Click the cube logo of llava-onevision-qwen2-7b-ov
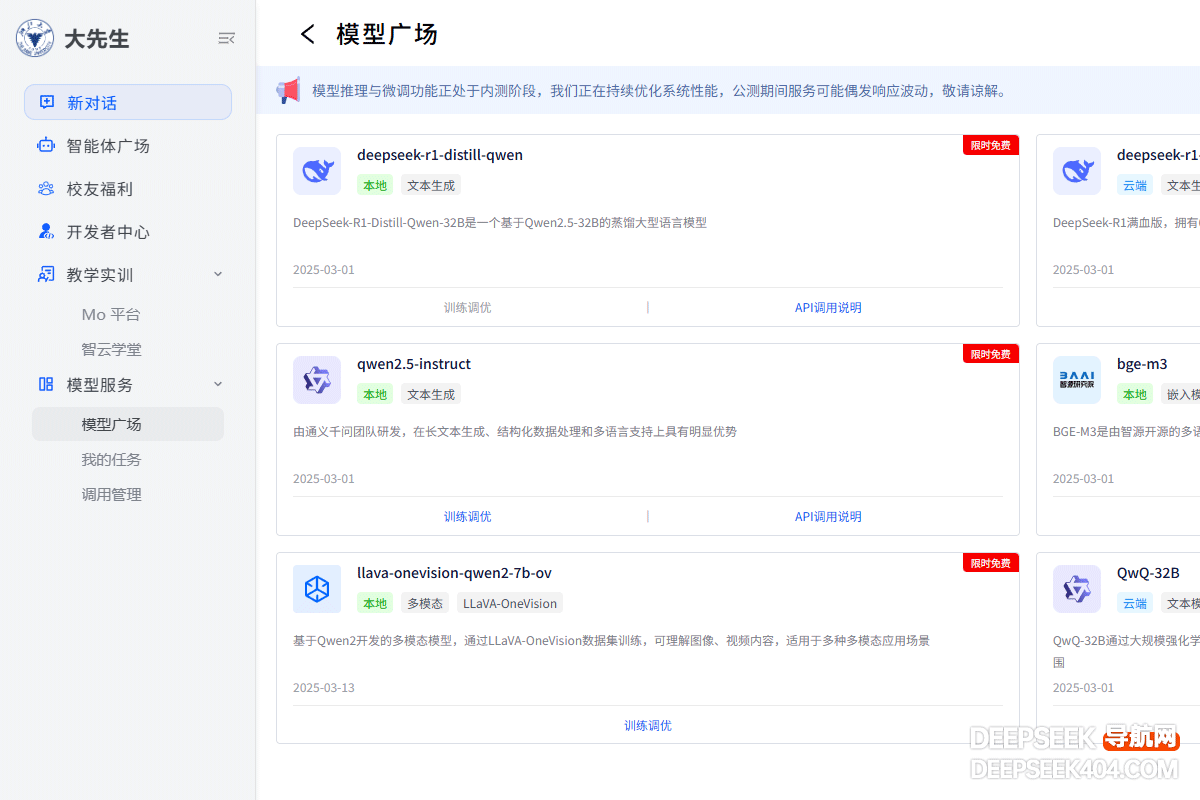The image size is (1200, 800). click(x=317, y=589)
